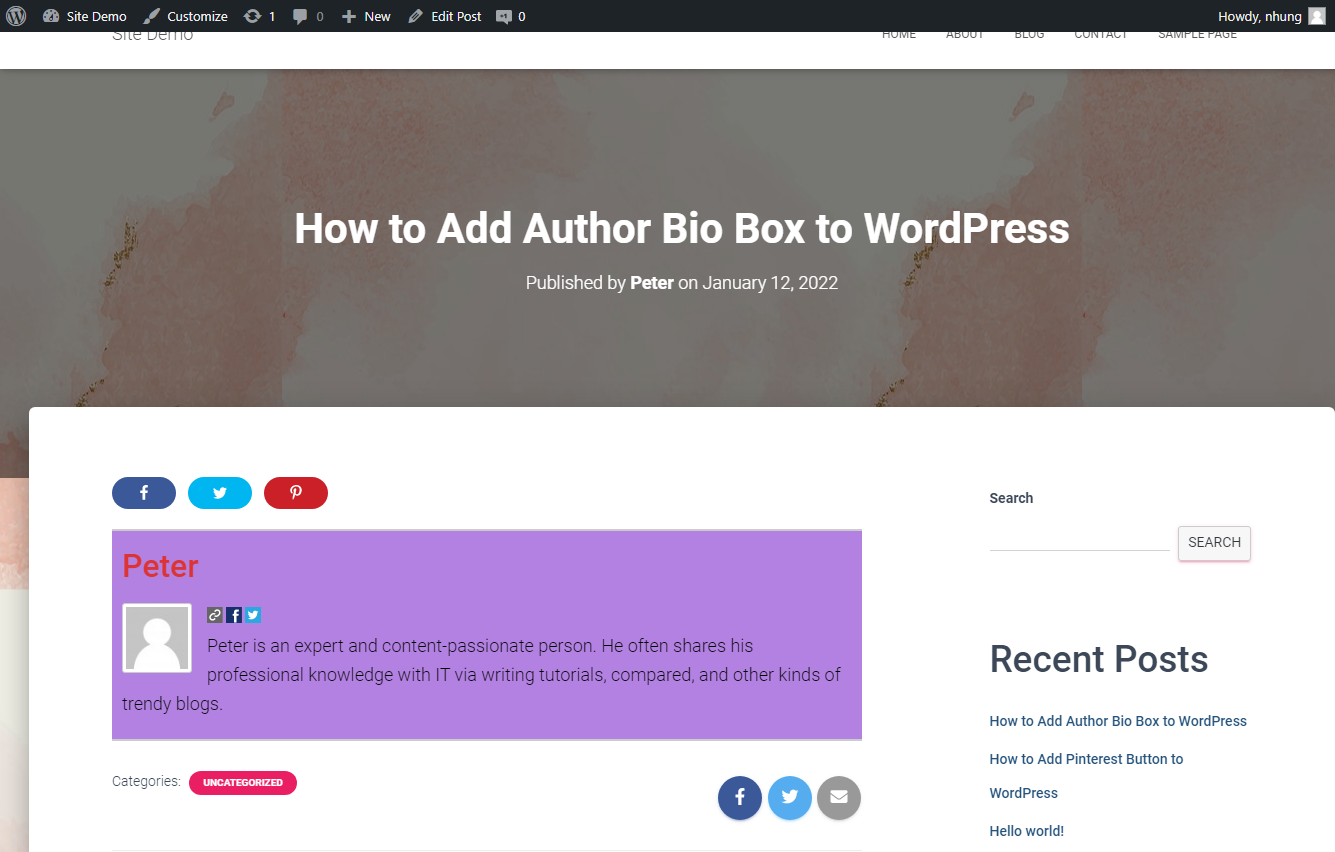The height and width of the screenshot is (852, 1335).
Task: Click the SEARCH button in sidebar
Action: (1214, 543)
